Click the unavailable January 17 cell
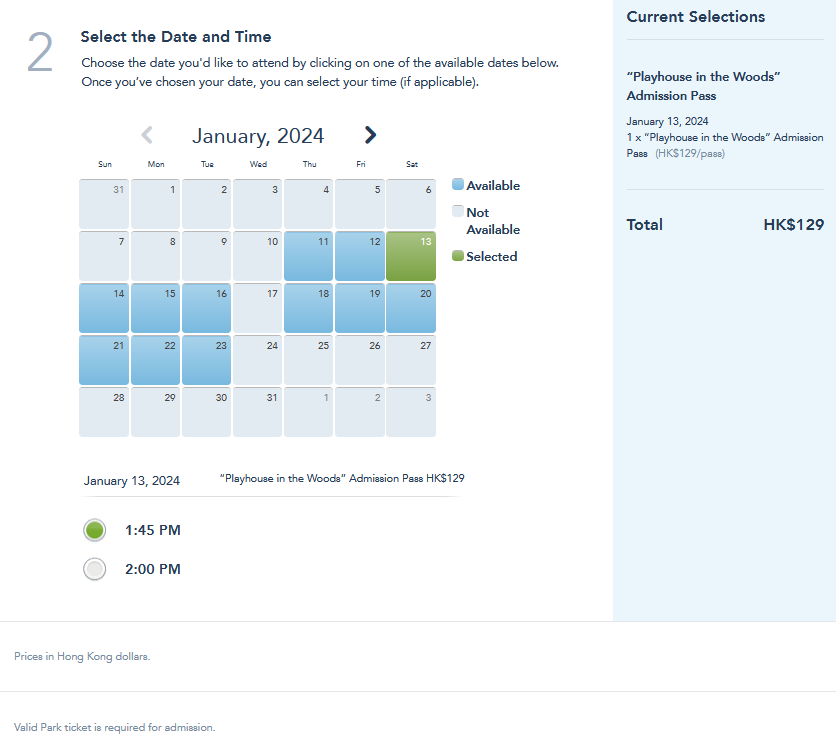836x746 pixels. (258, 308)
